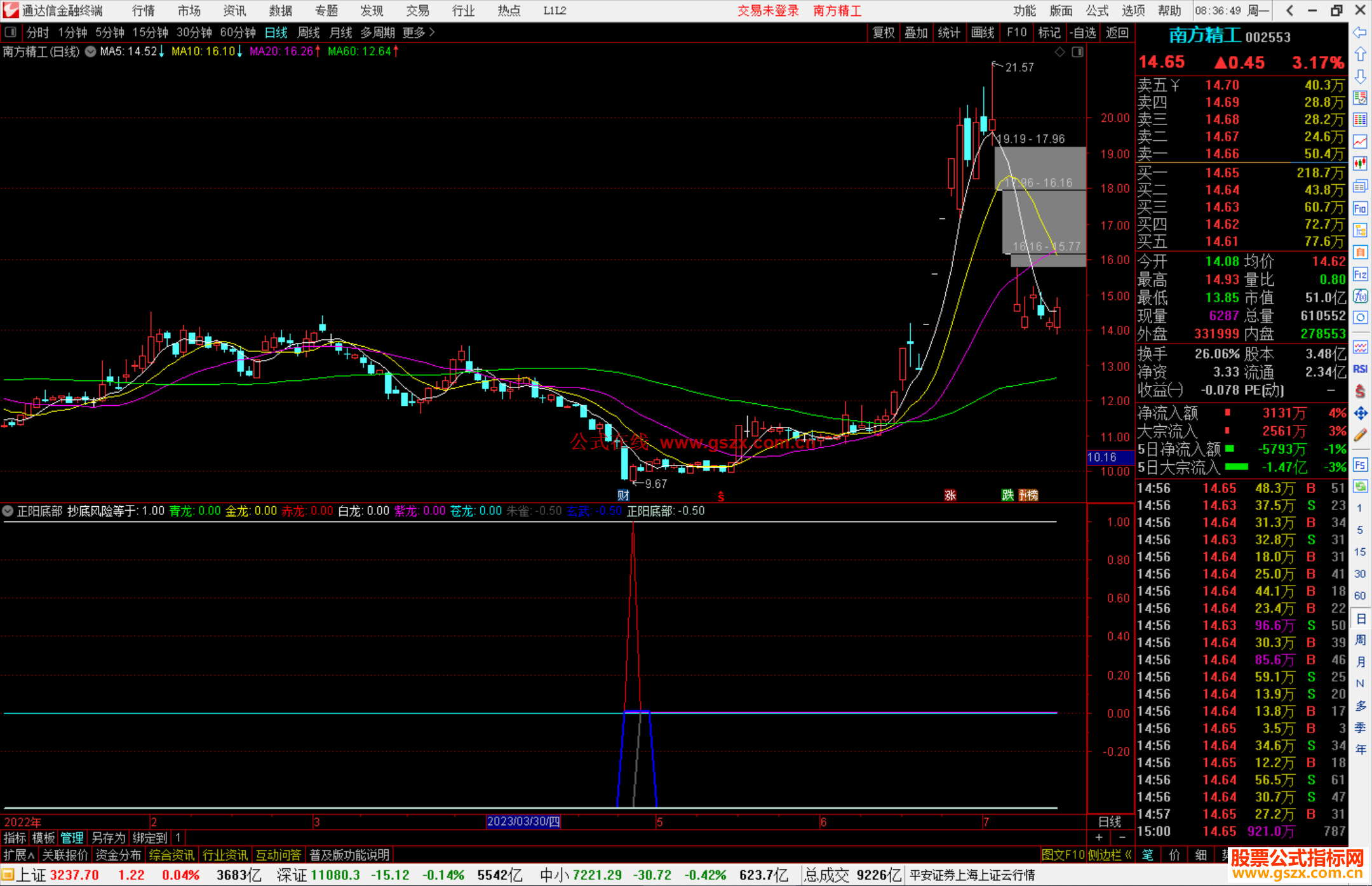Open the 日线 period selector box

(x=1110, y=822)
